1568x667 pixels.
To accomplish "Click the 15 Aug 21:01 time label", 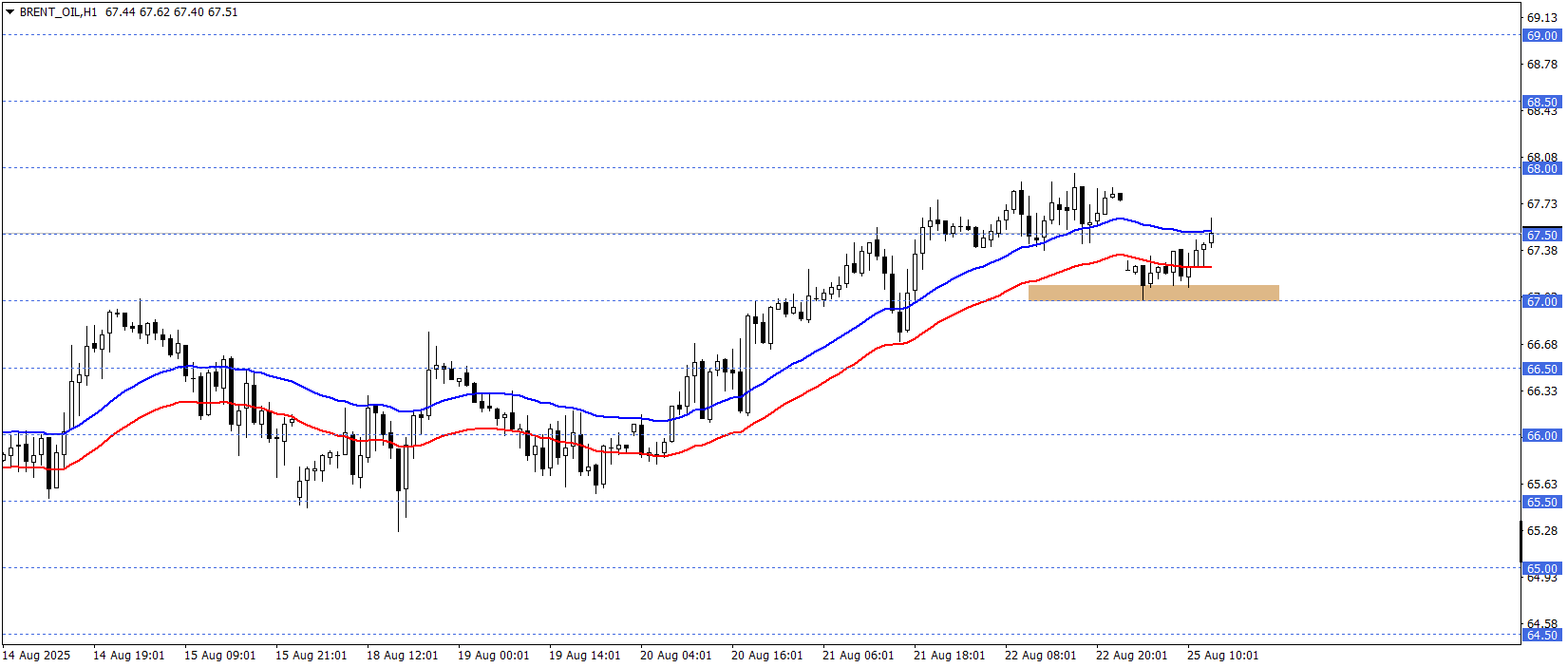I will pyautogui.click(x=311, y=656).
